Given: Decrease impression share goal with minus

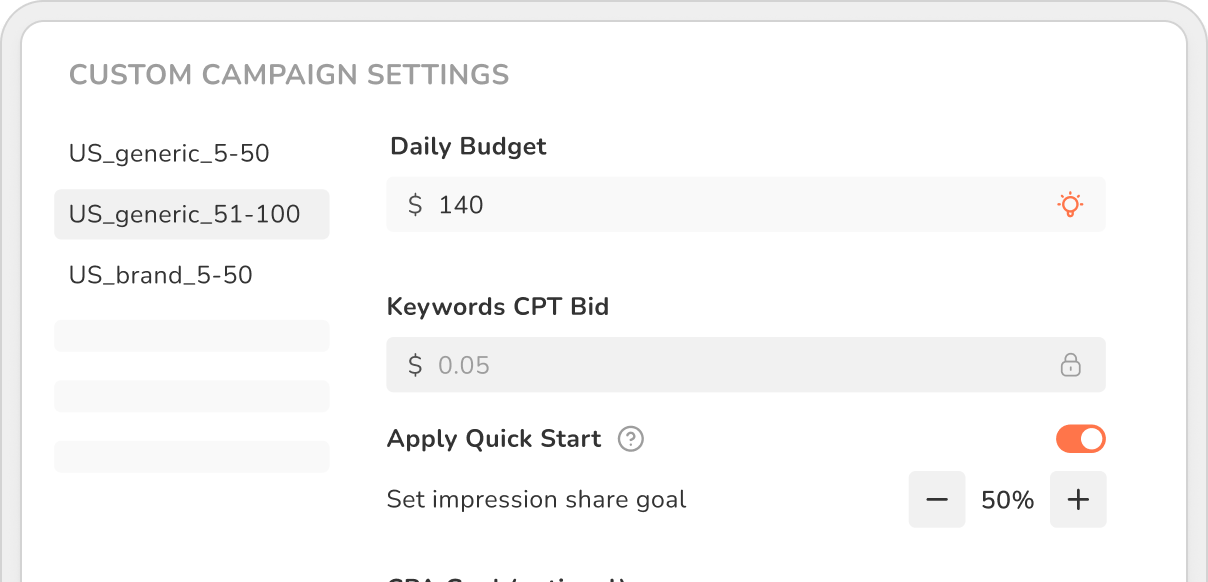Looking at the screenshot, I should click(x=937, y=499).
